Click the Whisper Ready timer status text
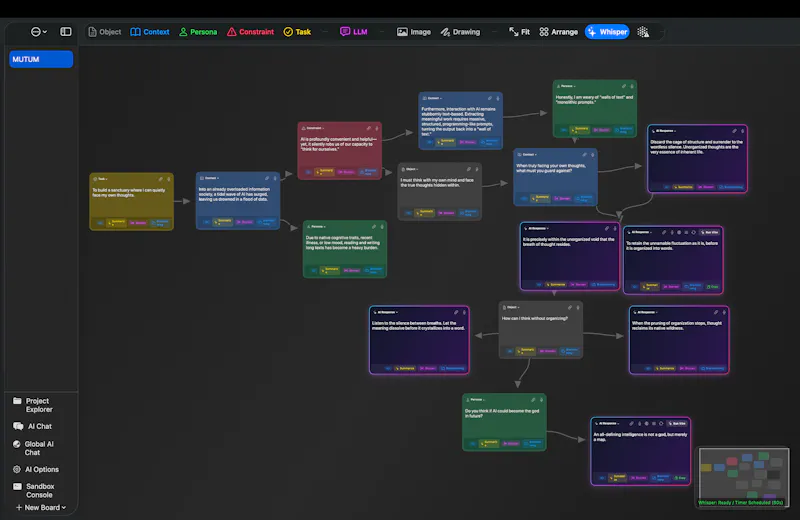Viewport: 800px width, 520px height. coord(741,503)
